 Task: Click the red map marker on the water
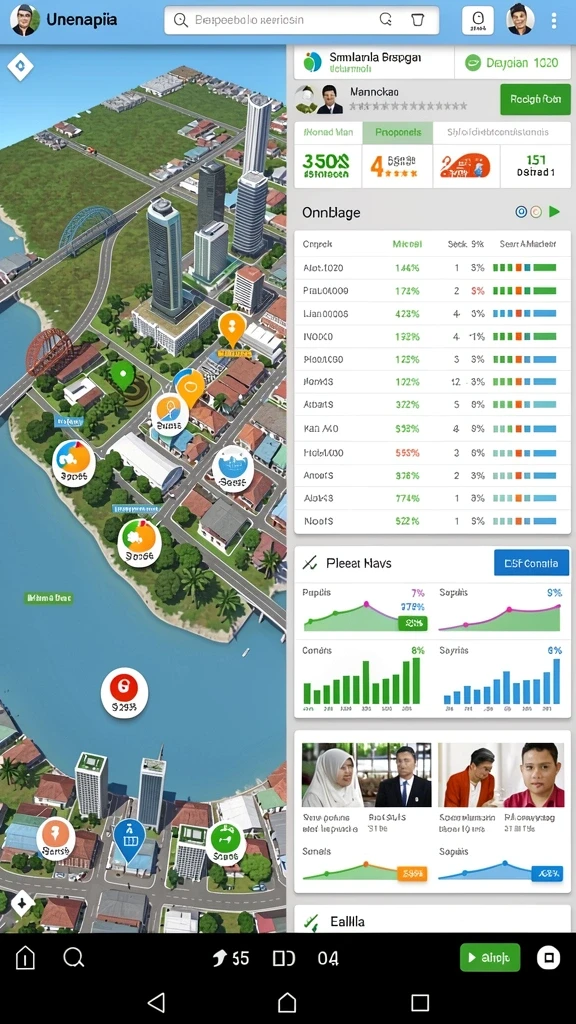point(124,692)
